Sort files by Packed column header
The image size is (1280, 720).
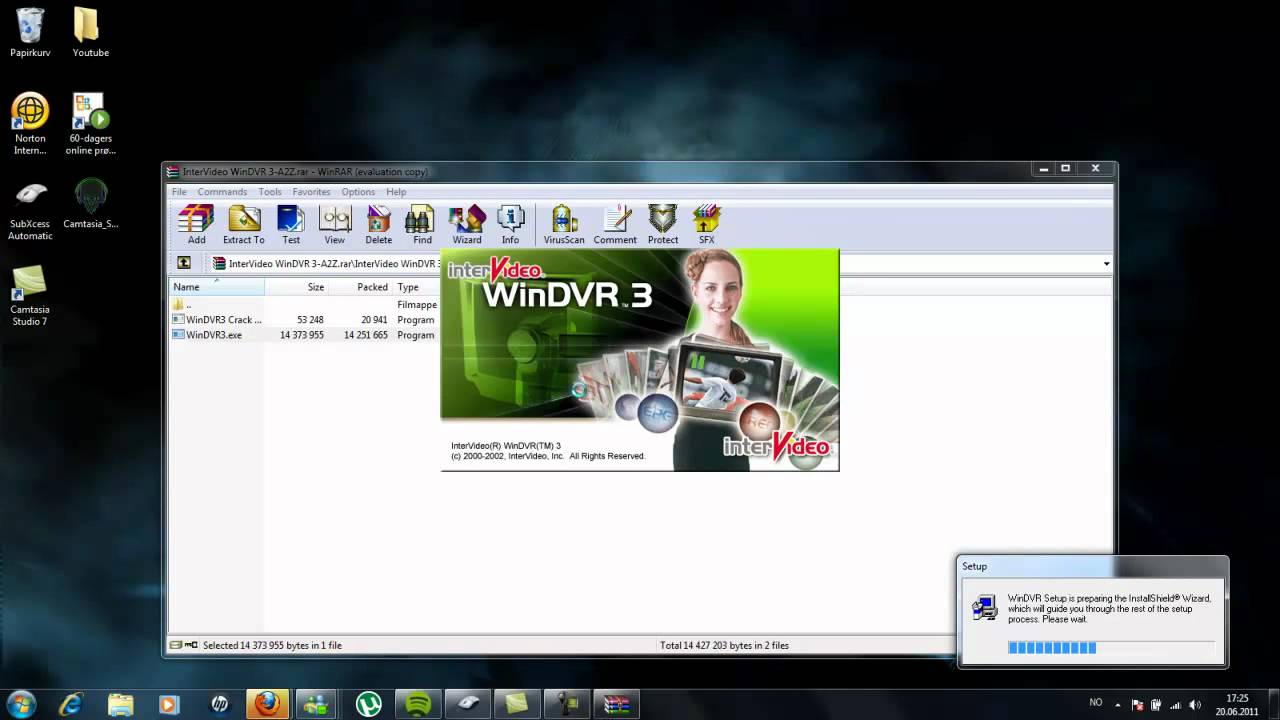pos(360,287)
